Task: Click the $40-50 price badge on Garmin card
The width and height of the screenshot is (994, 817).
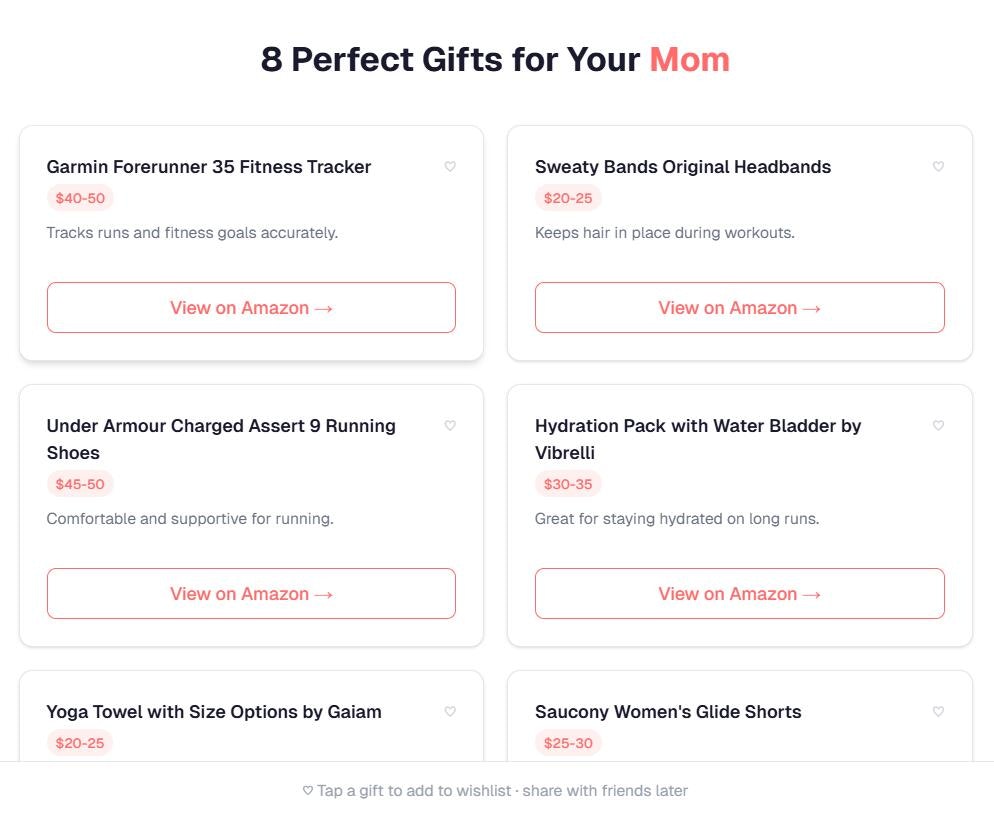Action: pos(80,198)
